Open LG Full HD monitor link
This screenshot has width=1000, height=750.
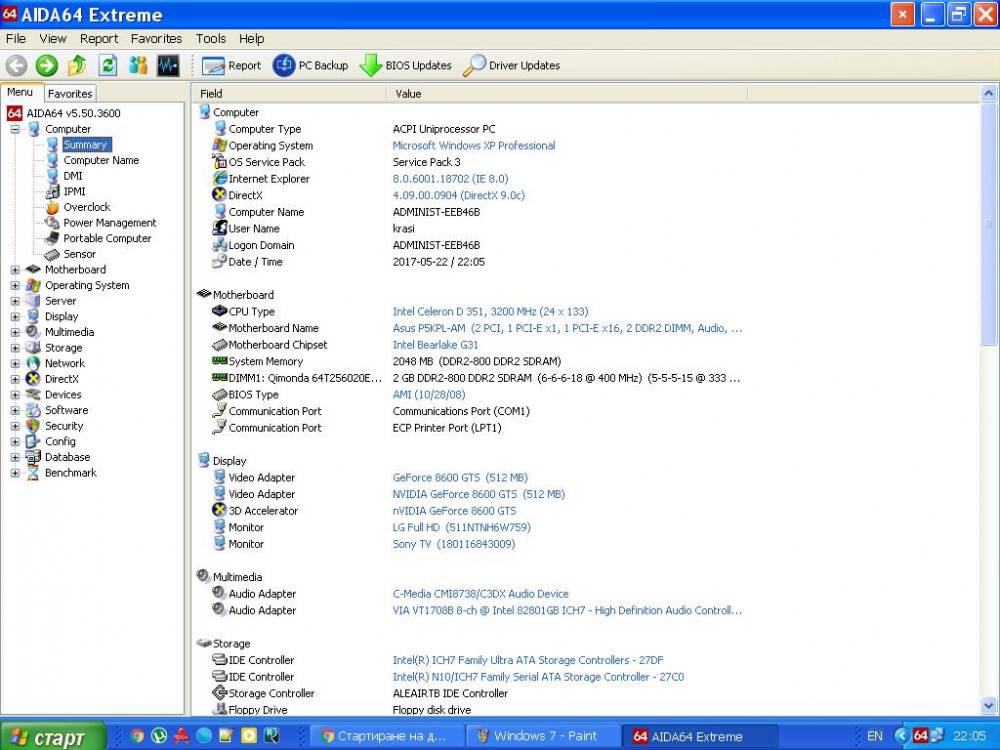coord(461,527)
